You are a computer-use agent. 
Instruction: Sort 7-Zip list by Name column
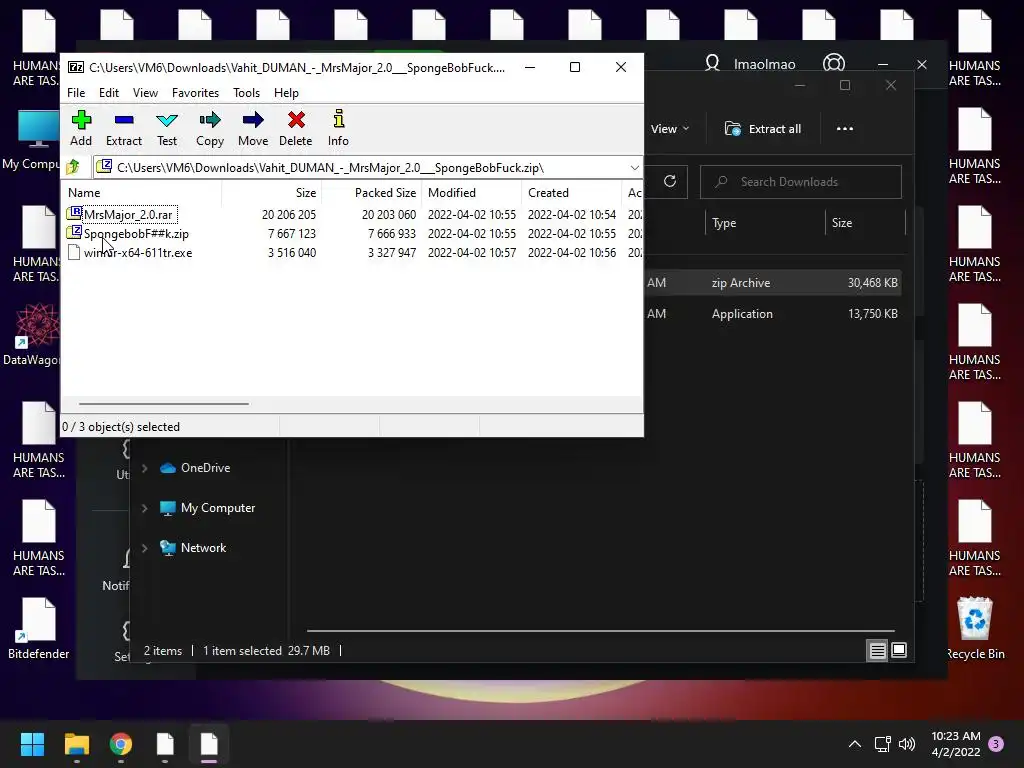[141, 193]
